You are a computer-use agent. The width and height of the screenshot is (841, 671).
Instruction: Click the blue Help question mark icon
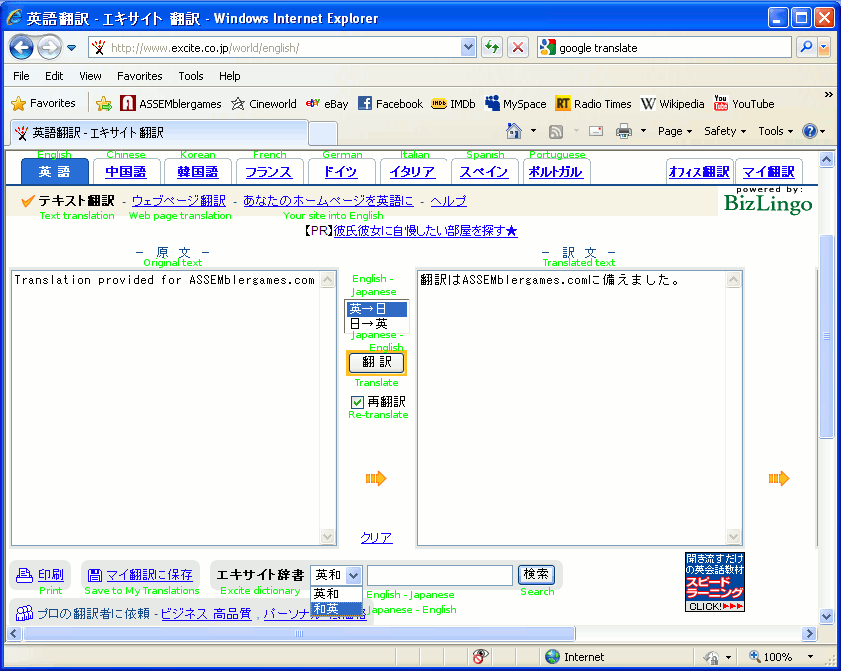[809, 131]
